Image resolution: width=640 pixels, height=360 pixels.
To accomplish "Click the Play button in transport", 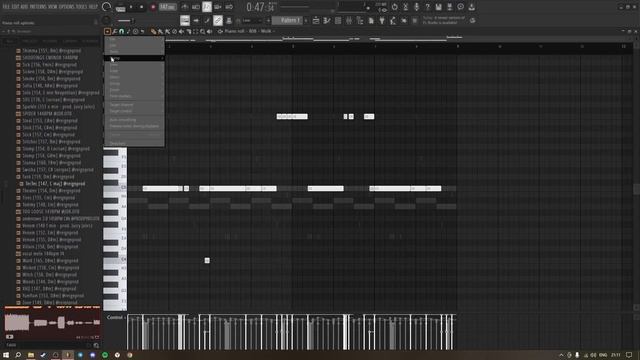I will (131, 7).
